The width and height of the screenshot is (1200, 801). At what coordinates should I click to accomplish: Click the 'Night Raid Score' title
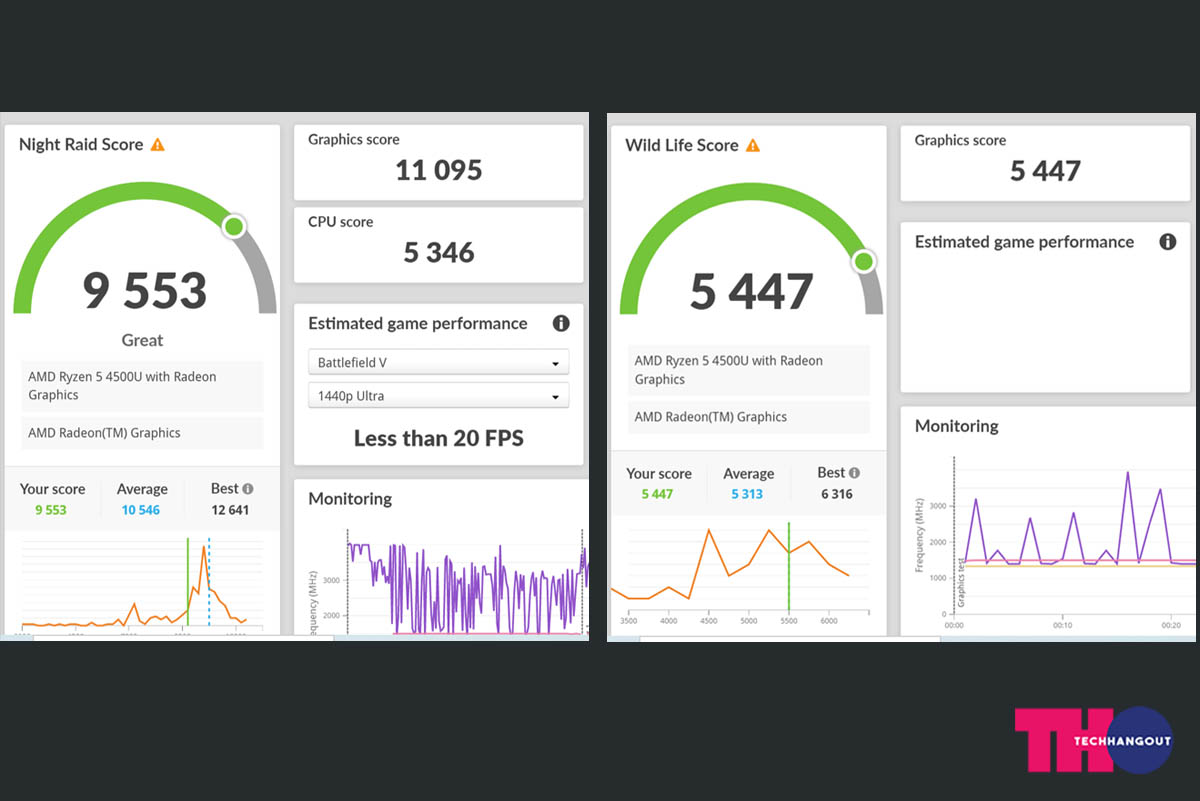(81, 144)
